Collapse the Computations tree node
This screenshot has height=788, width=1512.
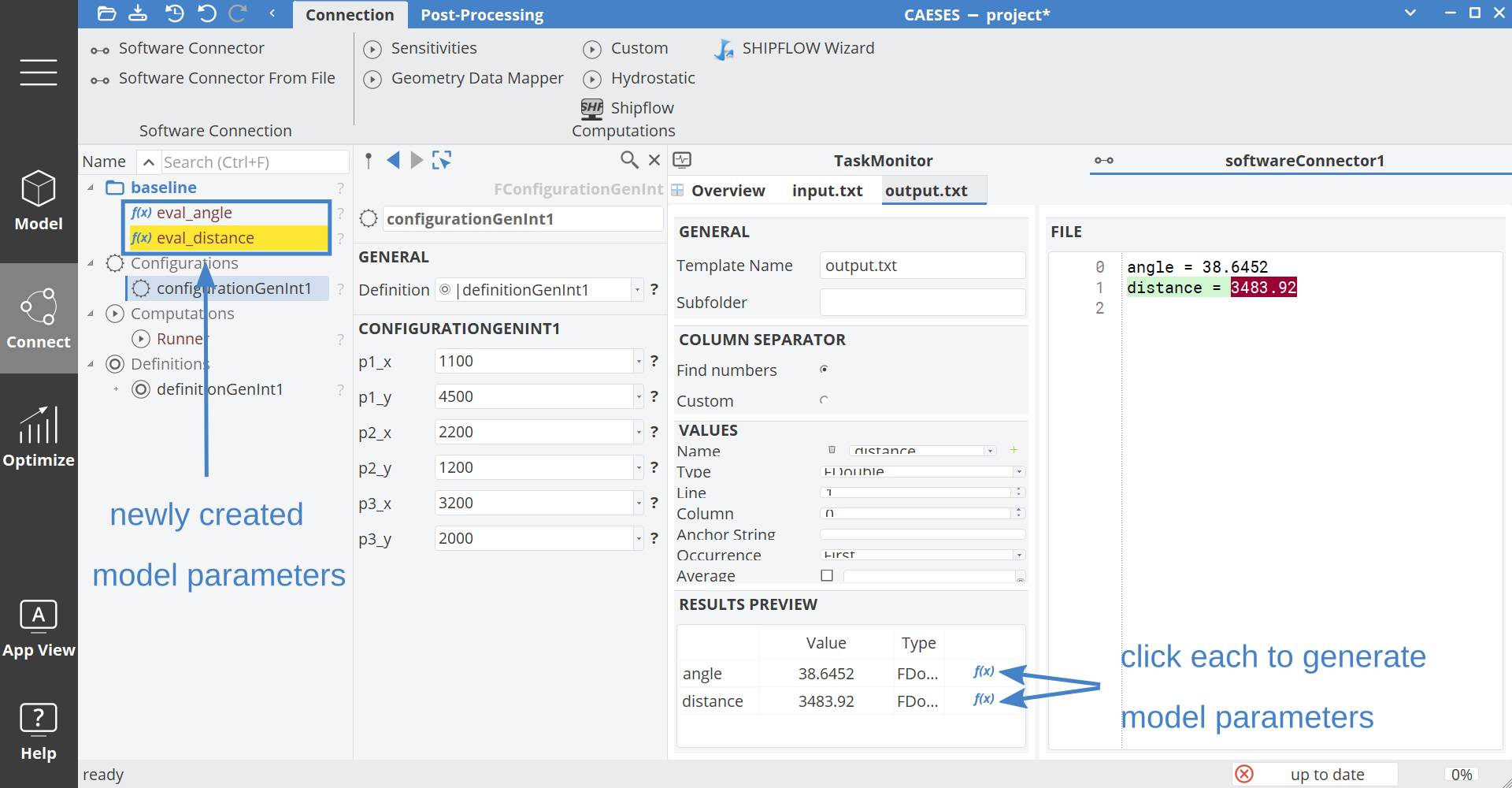[91, 314]
